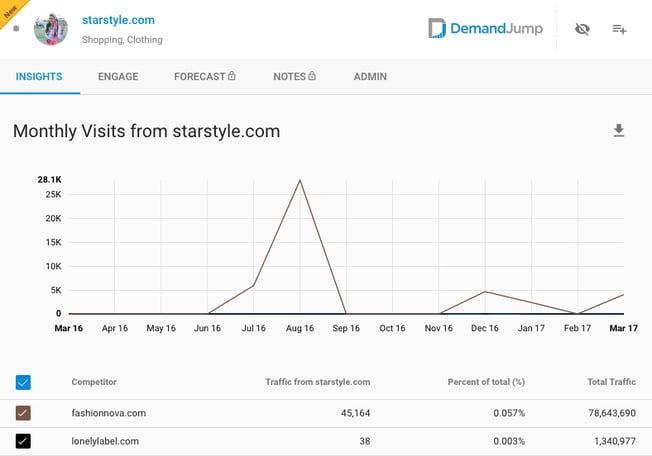Viewport: 652px width, 456px height.
Task: Click the gray status dot beside avatar
Action: [x=16, y=29]
